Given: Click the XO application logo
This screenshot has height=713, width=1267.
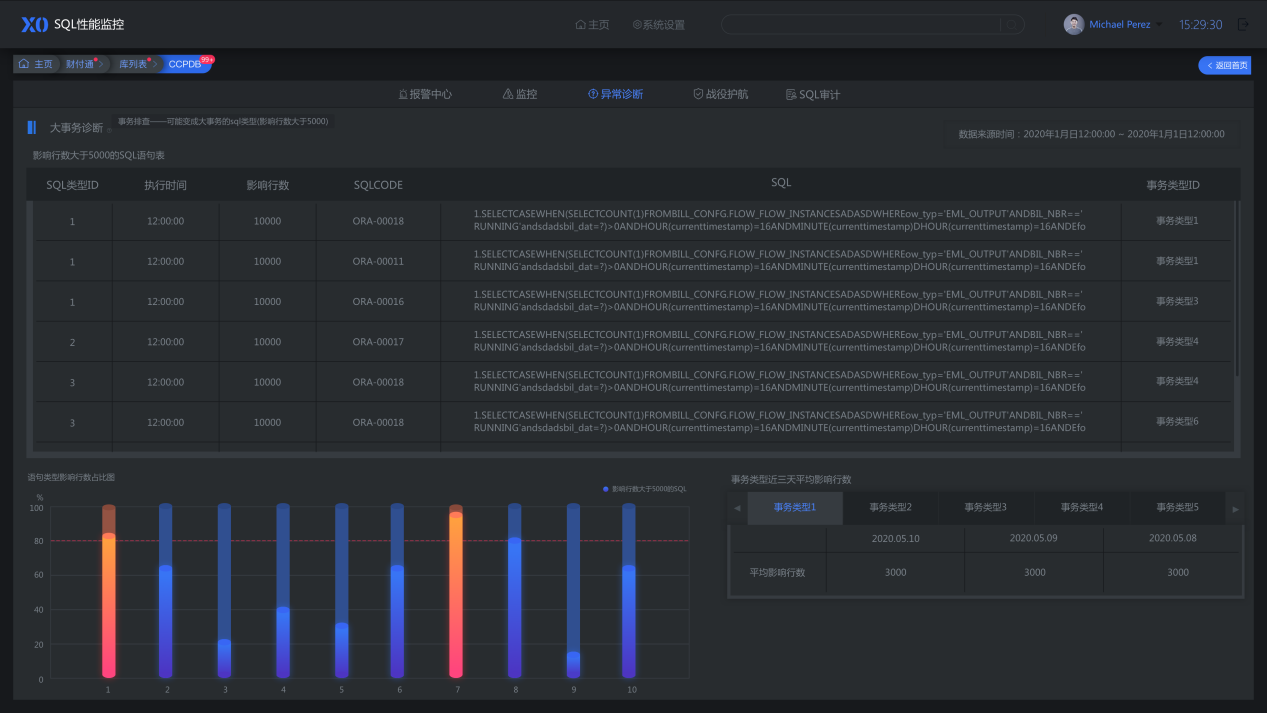Looking at the screenshot, I should pos(35,24).
